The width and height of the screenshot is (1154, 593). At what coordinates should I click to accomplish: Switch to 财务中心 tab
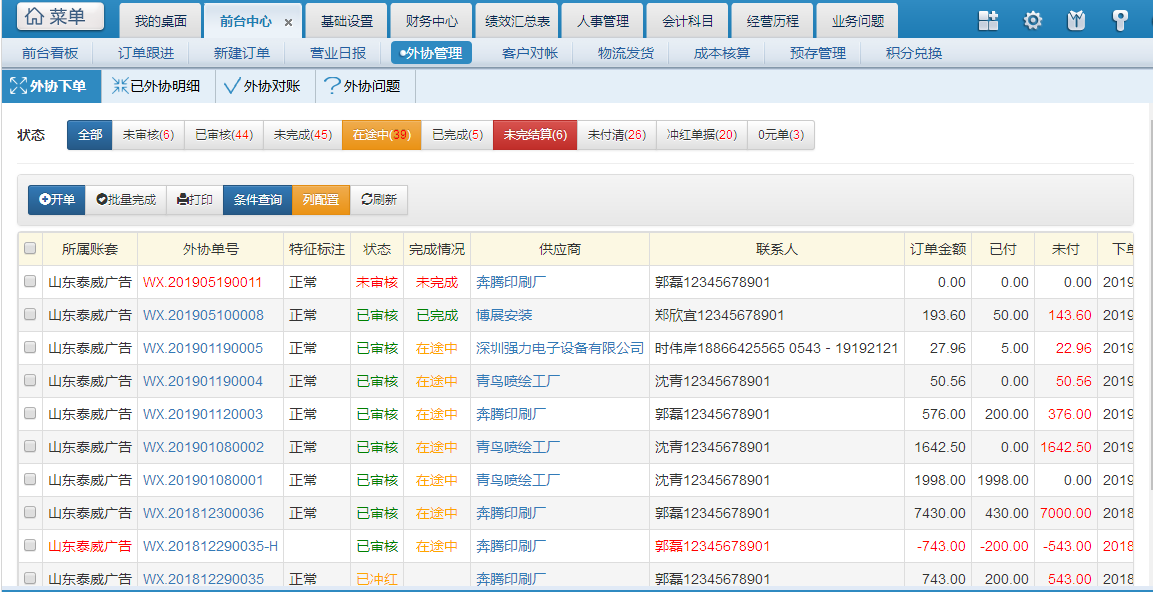(432, 21)
